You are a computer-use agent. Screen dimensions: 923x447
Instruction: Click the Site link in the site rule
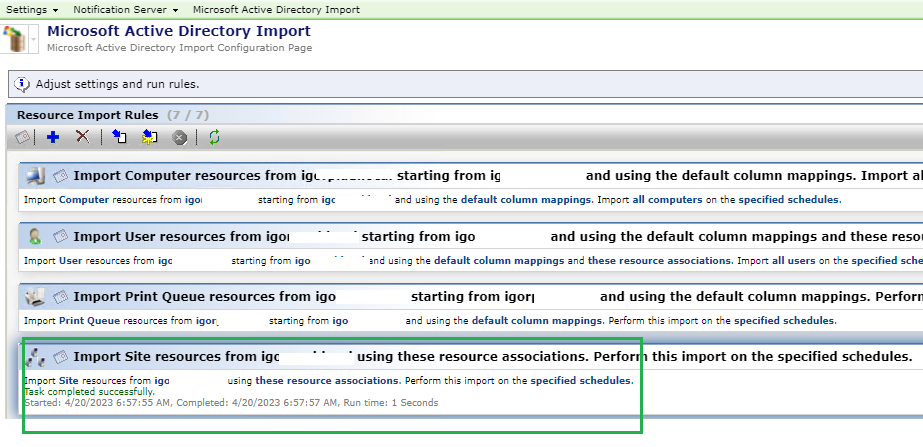(x=69, y=380)
